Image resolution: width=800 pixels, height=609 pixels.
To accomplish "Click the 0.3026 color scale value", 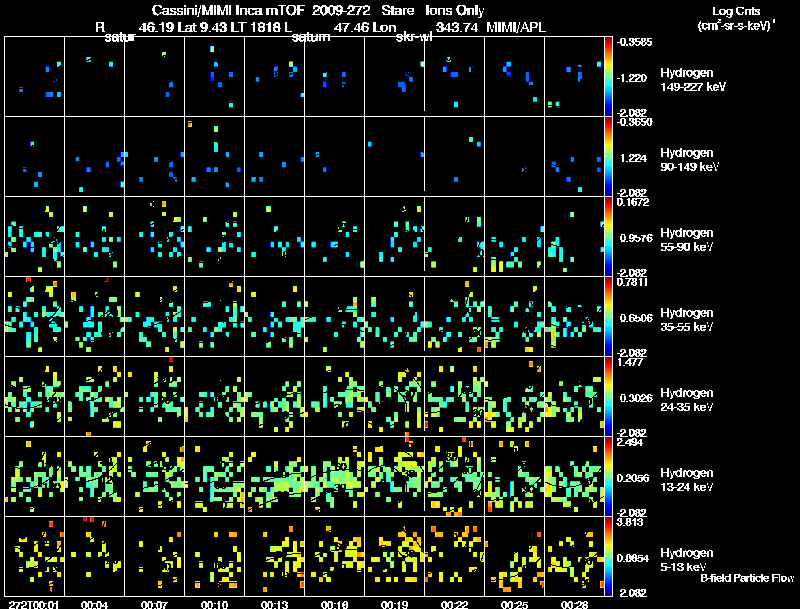I will point(636,398).
